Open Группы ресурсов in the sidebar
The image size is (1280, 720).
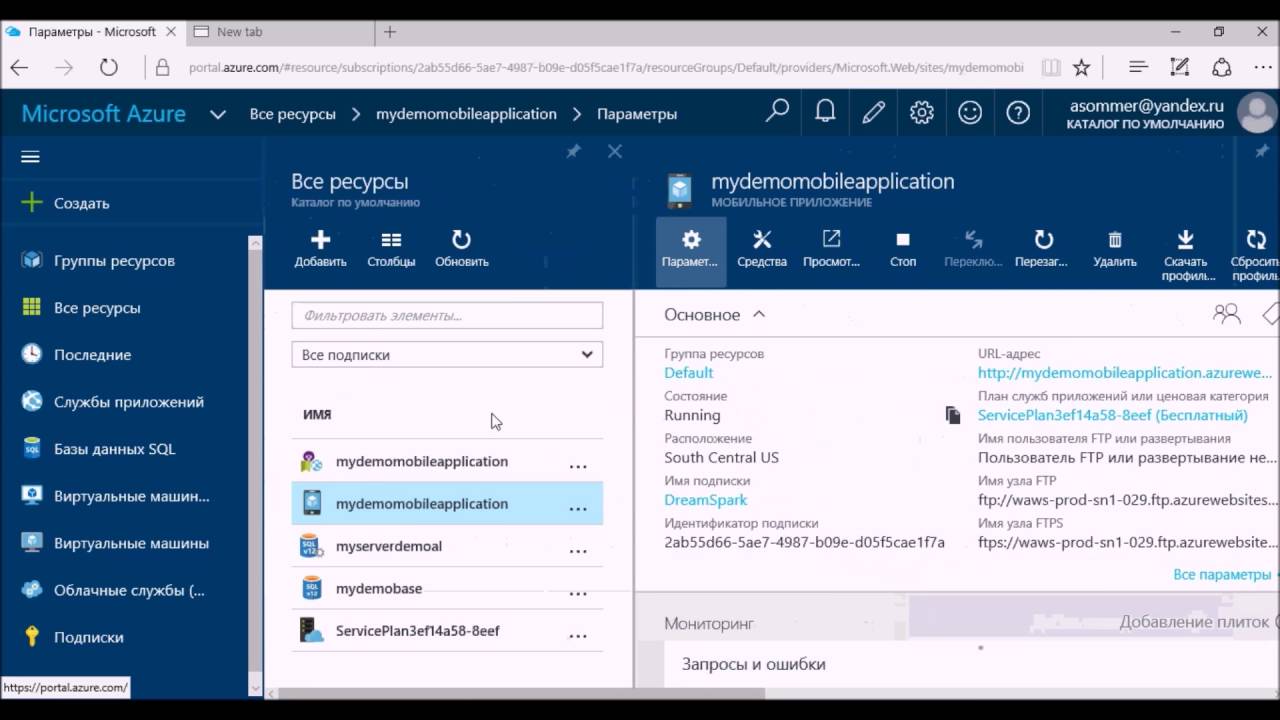[x=114, y=260]
